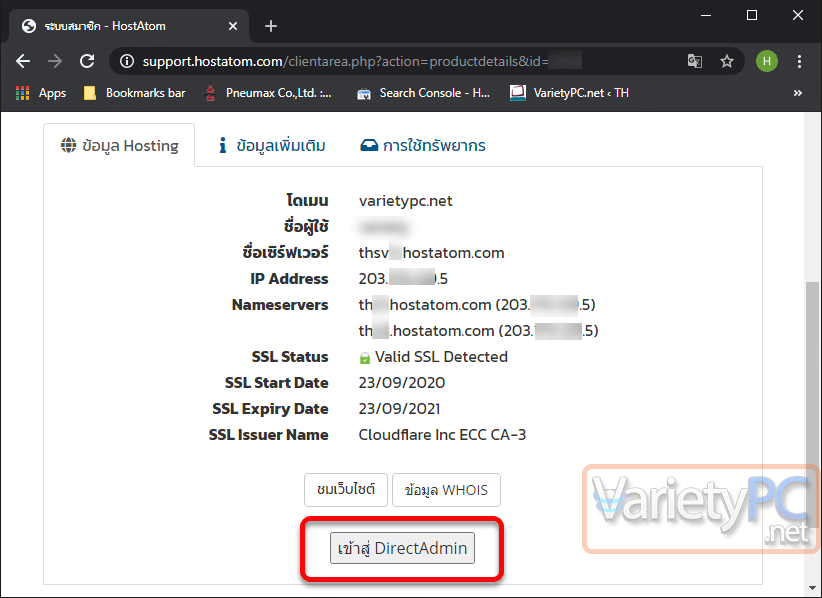Viewport: 822px width, 598px height.
Task: Click the ข้อมูล WHOIS button
Action: (446, 490)
